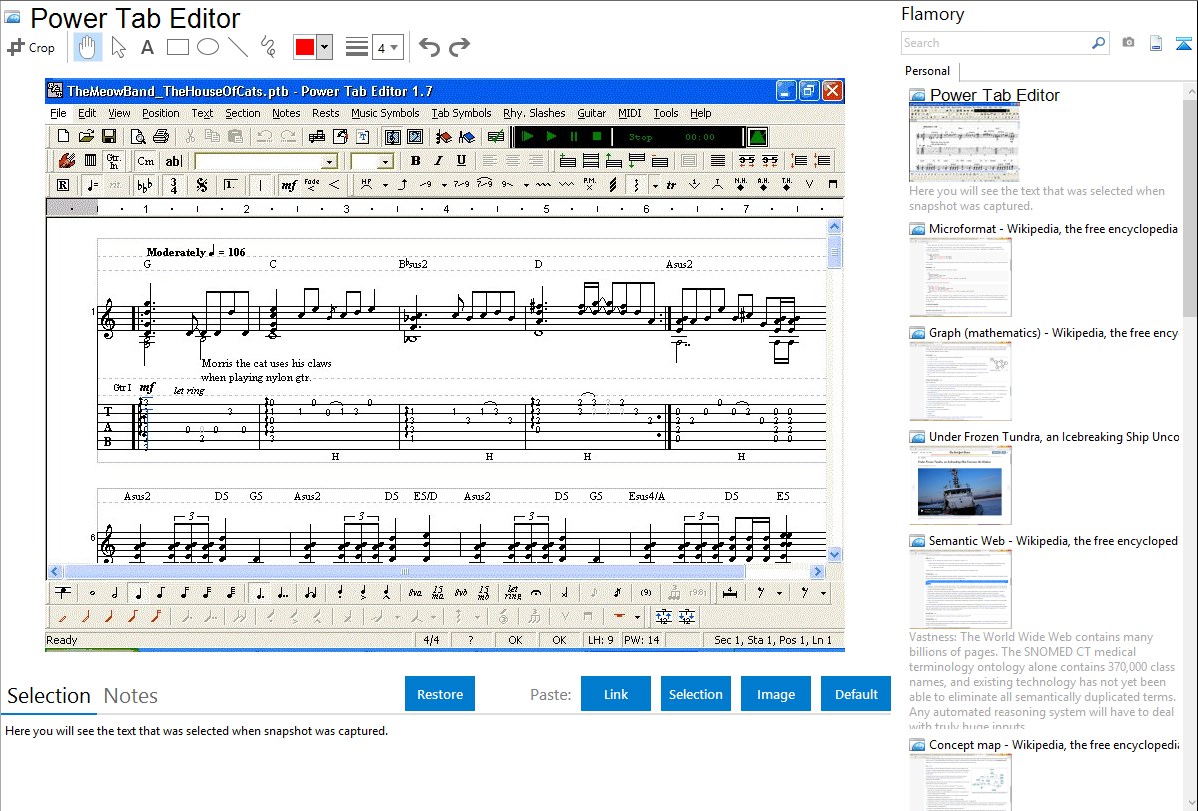
Task: Choose the text annotation tool A
Action: 147,47
